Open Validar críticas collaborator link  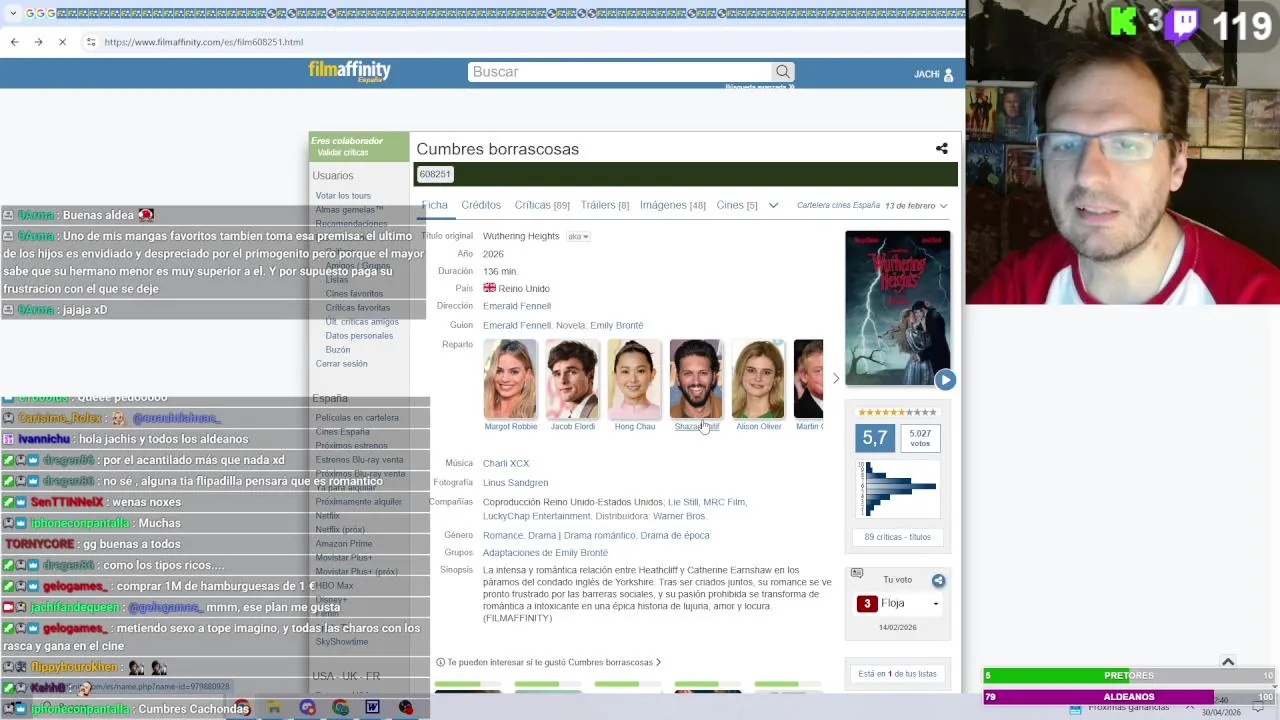click(343, 153)
